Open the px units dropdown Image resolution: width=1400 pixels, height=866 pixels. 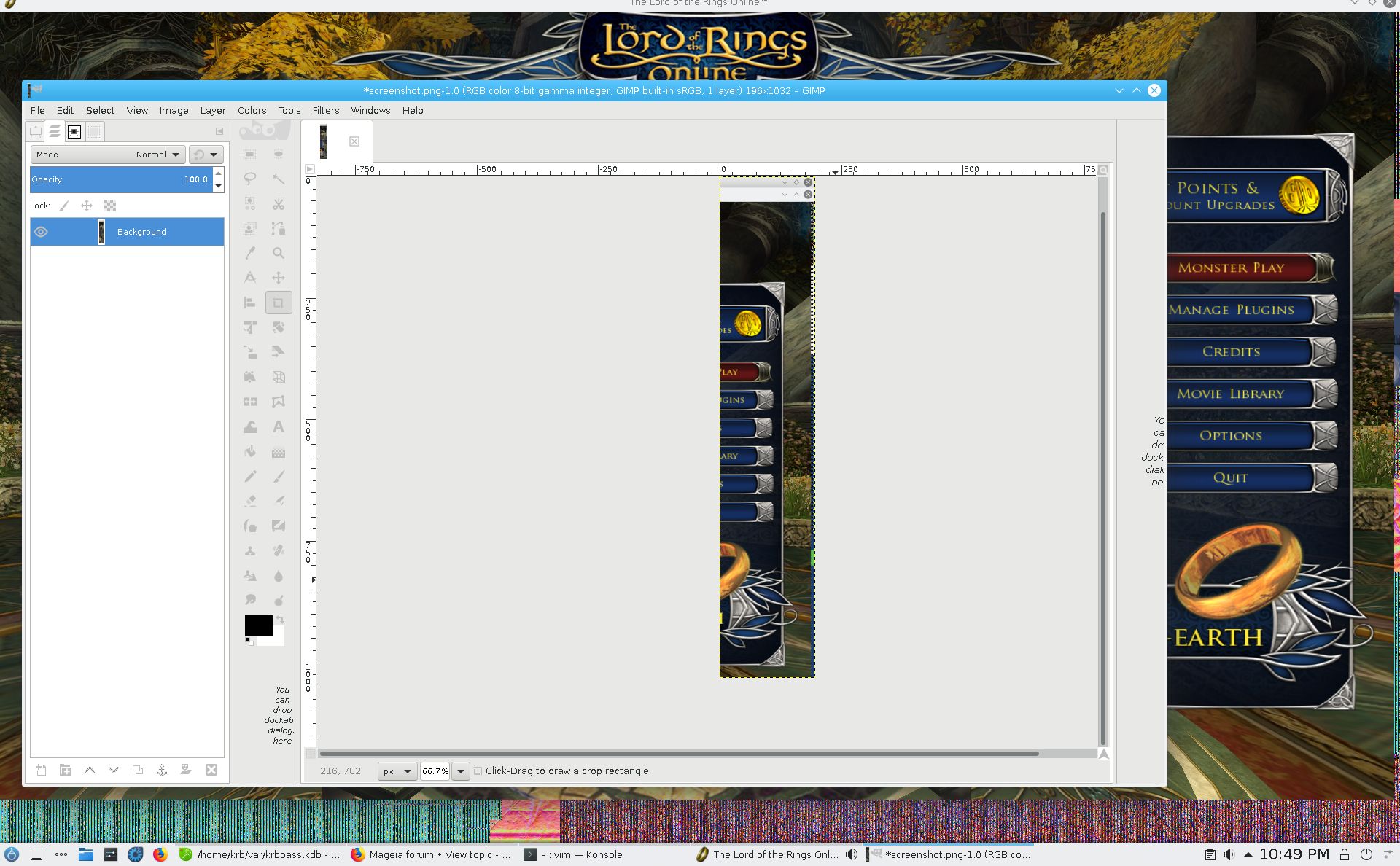point(397,771)
